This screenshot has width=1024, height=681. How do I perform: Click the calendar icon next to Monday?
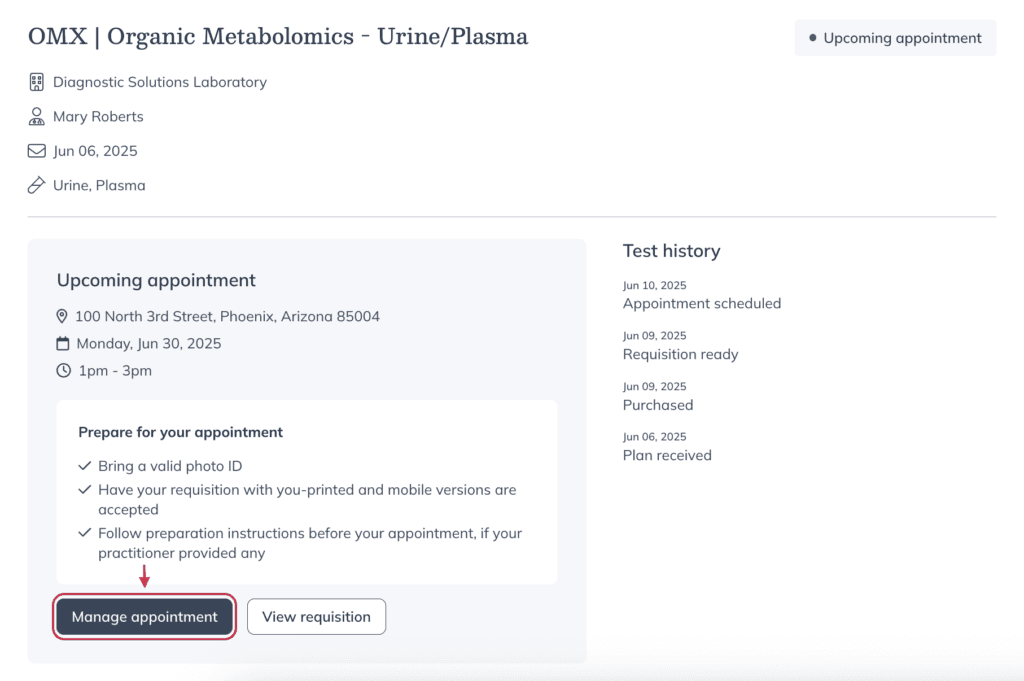point(63,343)
